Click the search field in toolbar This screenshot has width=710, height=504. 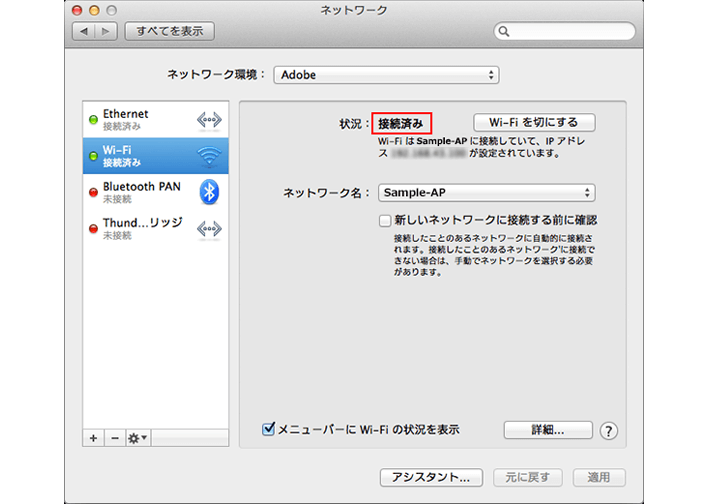pos(565,32)
